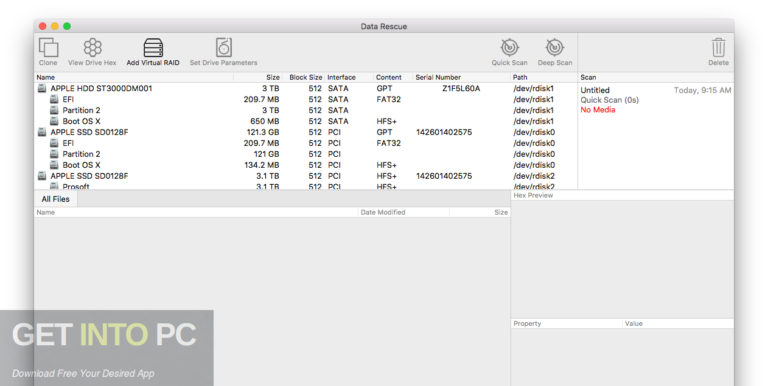This screenshot has height=386, width=768.
Task: Click the PCI EFI partition icon
Action: click(54, 143)
